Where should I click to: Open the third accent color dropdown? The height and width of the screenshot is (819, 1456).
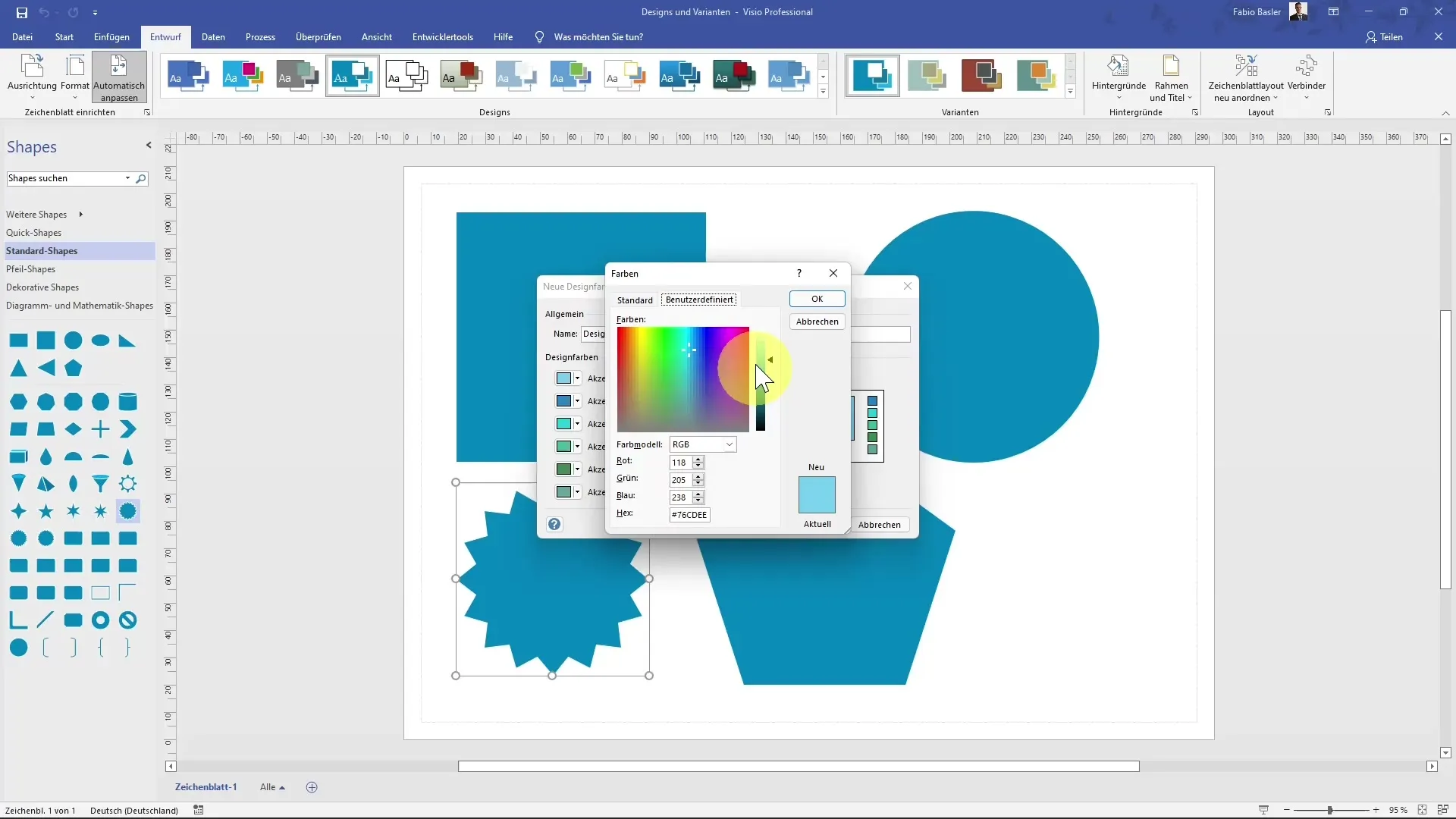coord(577,424)
